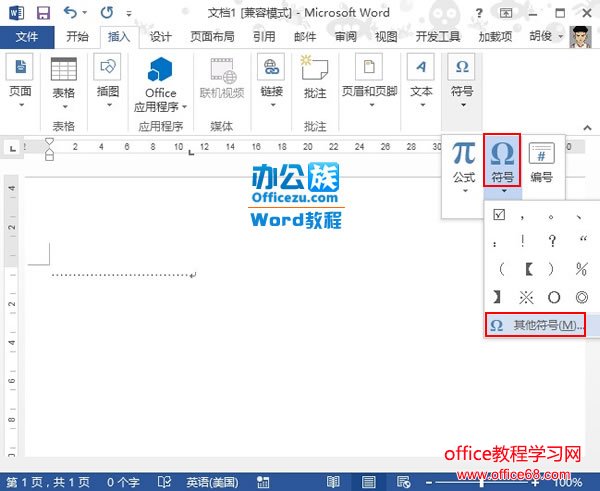Click the zoom slider handle
The height and width of the screenshot is (491, 600).
point(482,483)
